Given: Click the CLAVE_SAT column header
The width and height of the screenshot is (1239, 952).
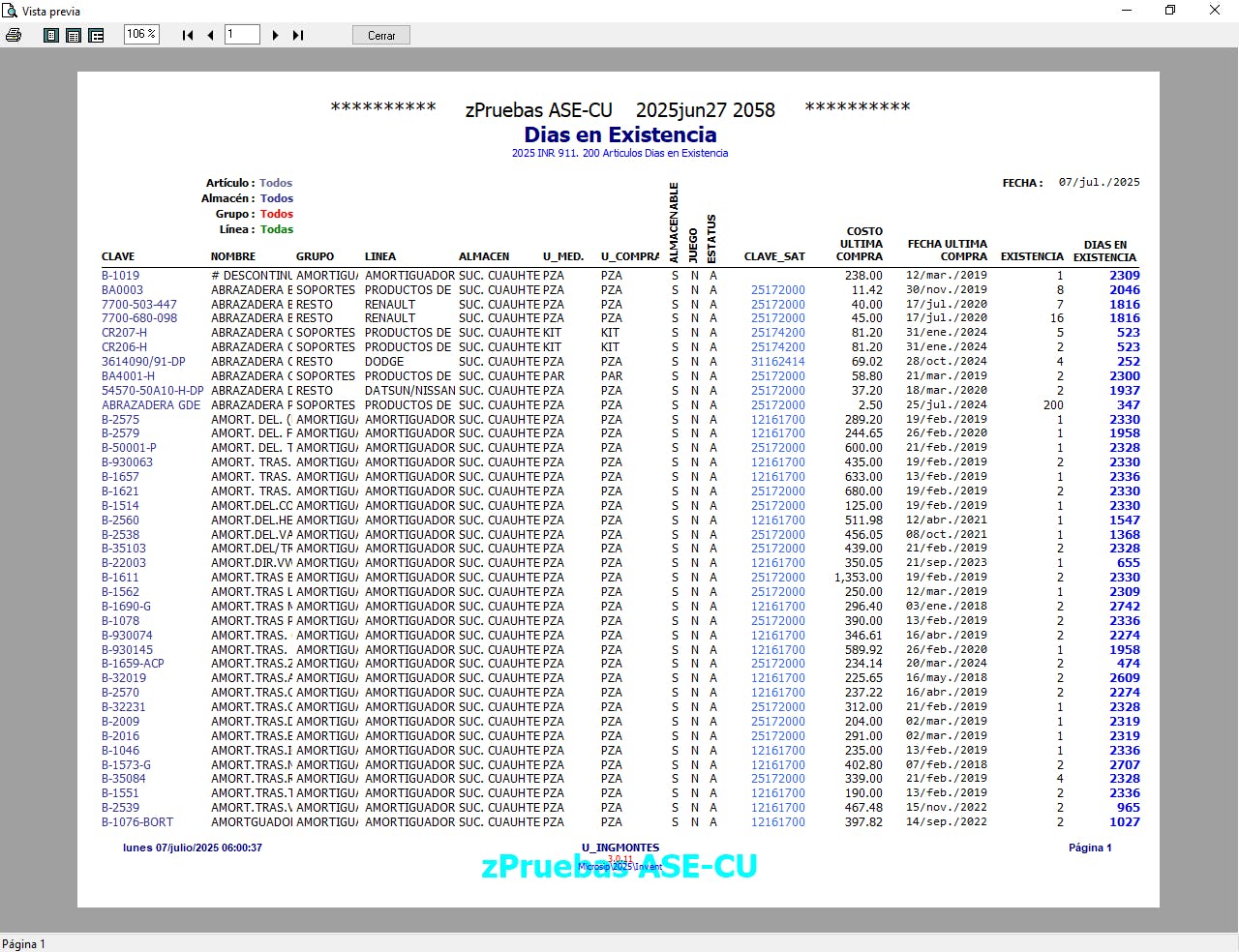Looking at the screenshot, I should click(x=774, y=256).
